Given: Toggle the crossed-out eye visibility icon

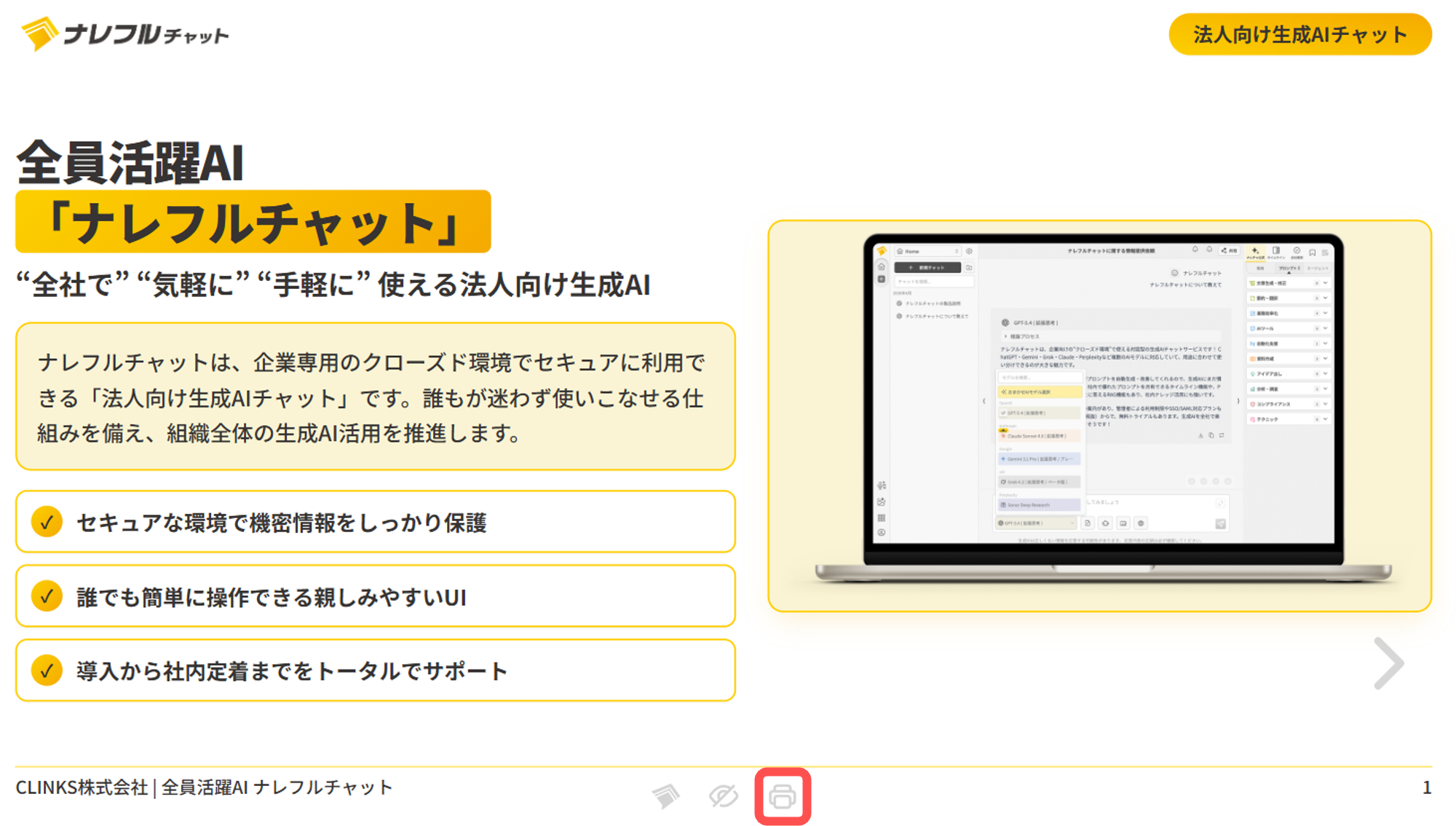Looking at the screenshot, I should coord(724,796).
